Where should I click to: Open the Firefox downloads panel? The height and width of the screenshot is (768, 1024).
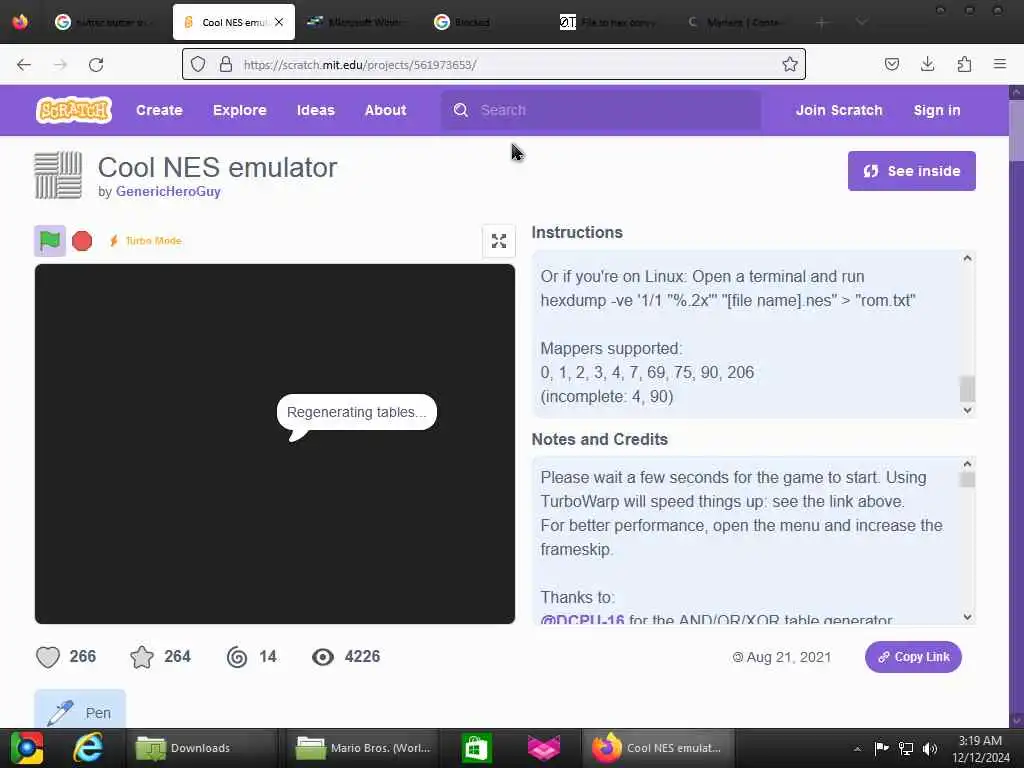pyautogui.click(x=927, y=64)
